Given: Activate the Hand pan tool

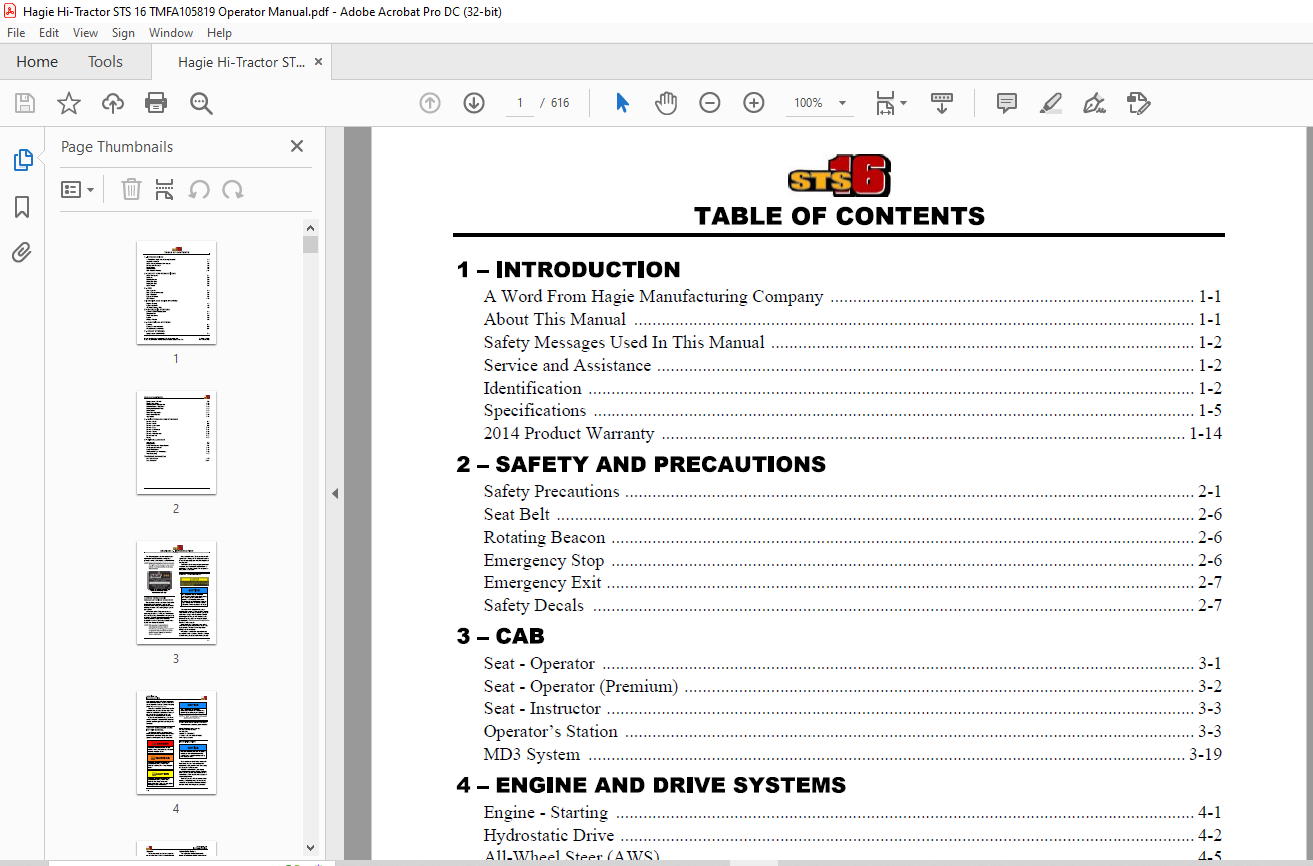Looking at the screenshot, I should pyautogui.click(x=666, y=103).
